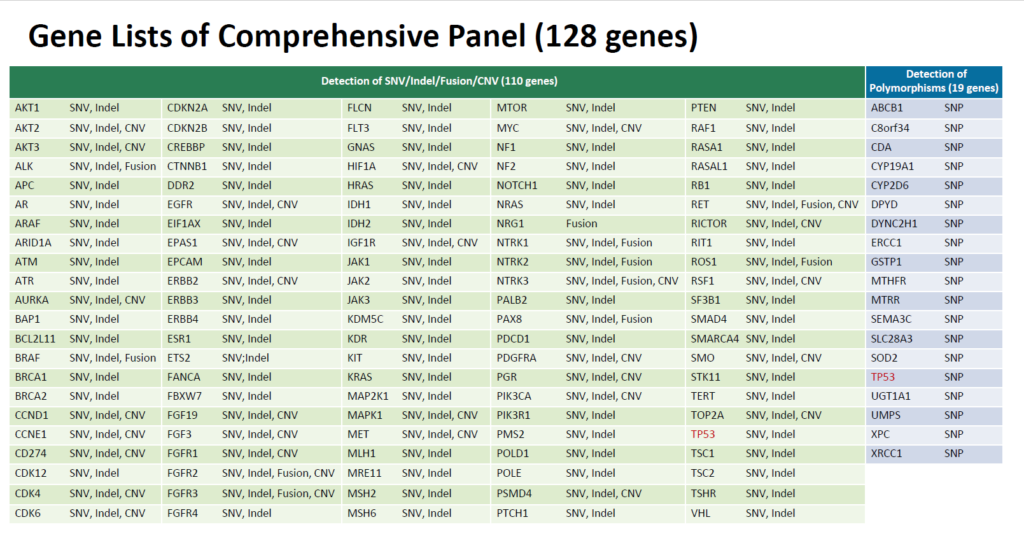Select the ABCB1 polymorphism gene
1024x536 pixels.
(x=886, y=108)
